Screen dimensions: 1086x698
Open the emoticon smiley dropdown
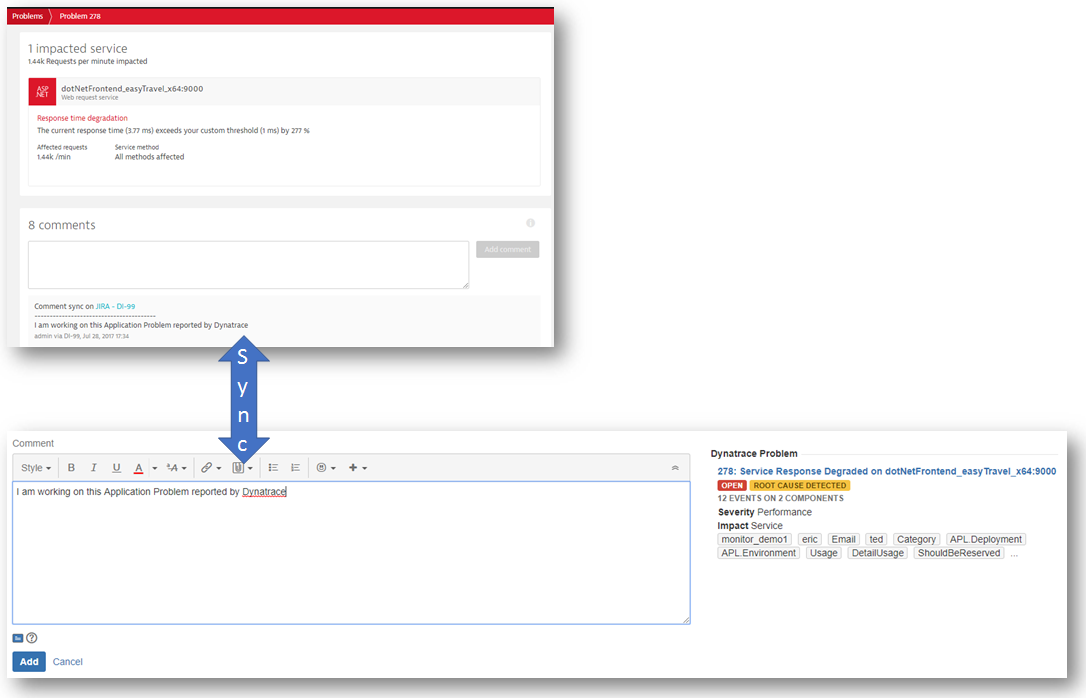tap(326, 468)
